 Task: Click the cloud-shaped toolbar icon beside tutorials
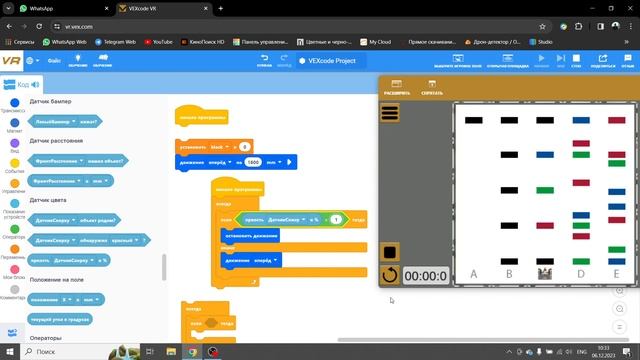(102, 60)
